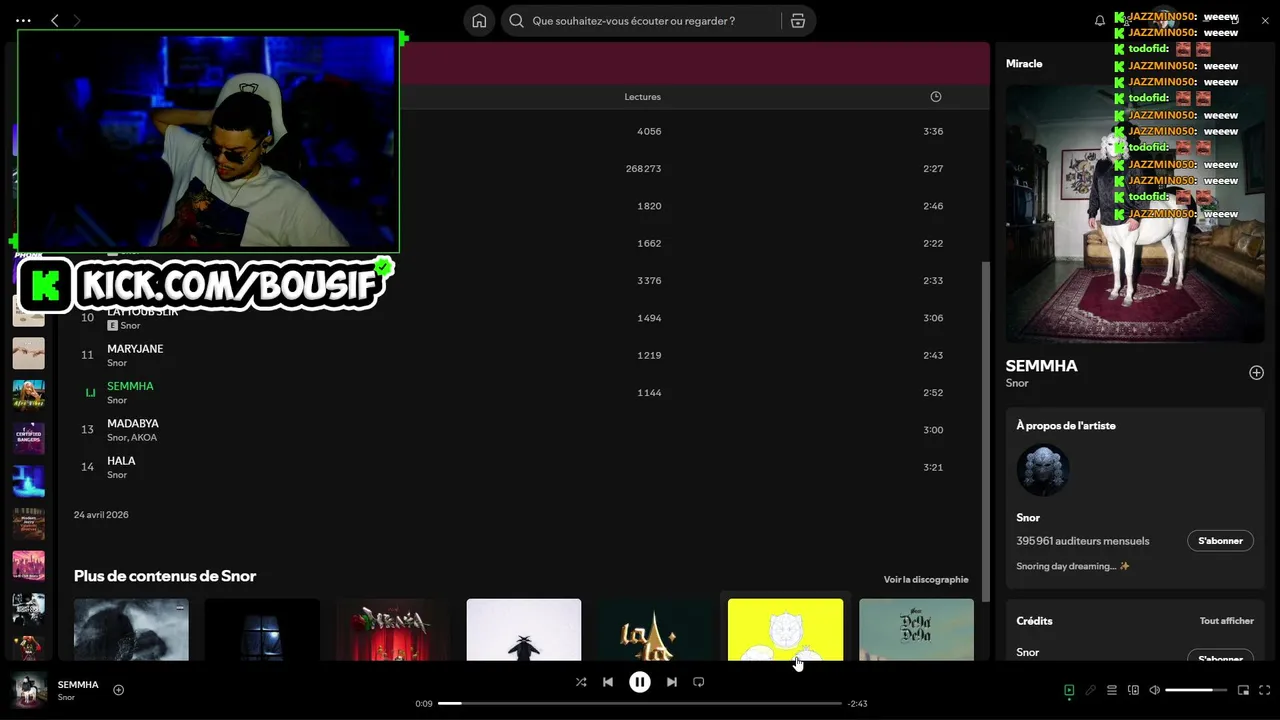Click track number 14 to play it

coord(87,467)
